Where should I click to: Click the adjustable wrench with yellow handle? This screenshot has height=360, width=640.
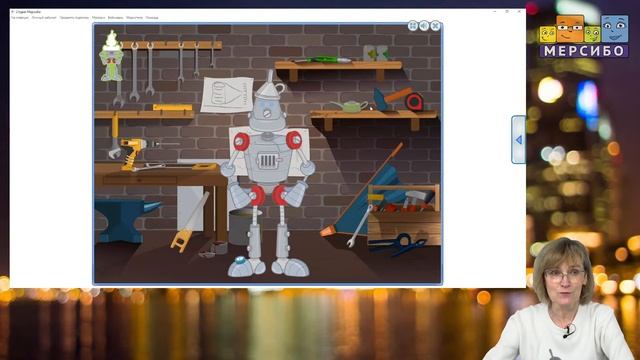tap(115, 136)
